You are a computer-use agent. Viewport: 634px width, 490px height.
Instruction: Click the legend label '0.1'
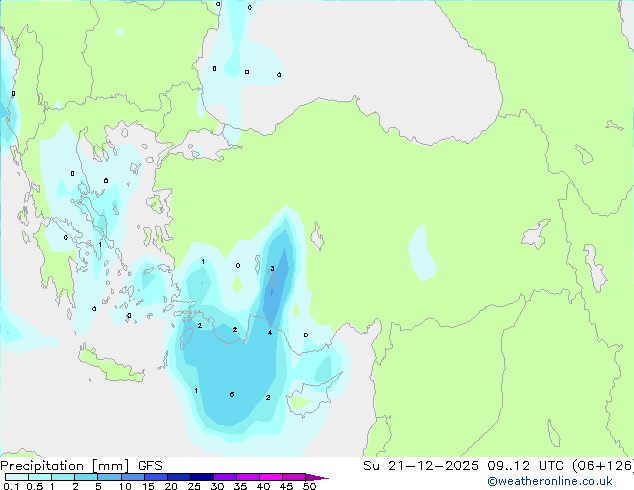[11, 486]
